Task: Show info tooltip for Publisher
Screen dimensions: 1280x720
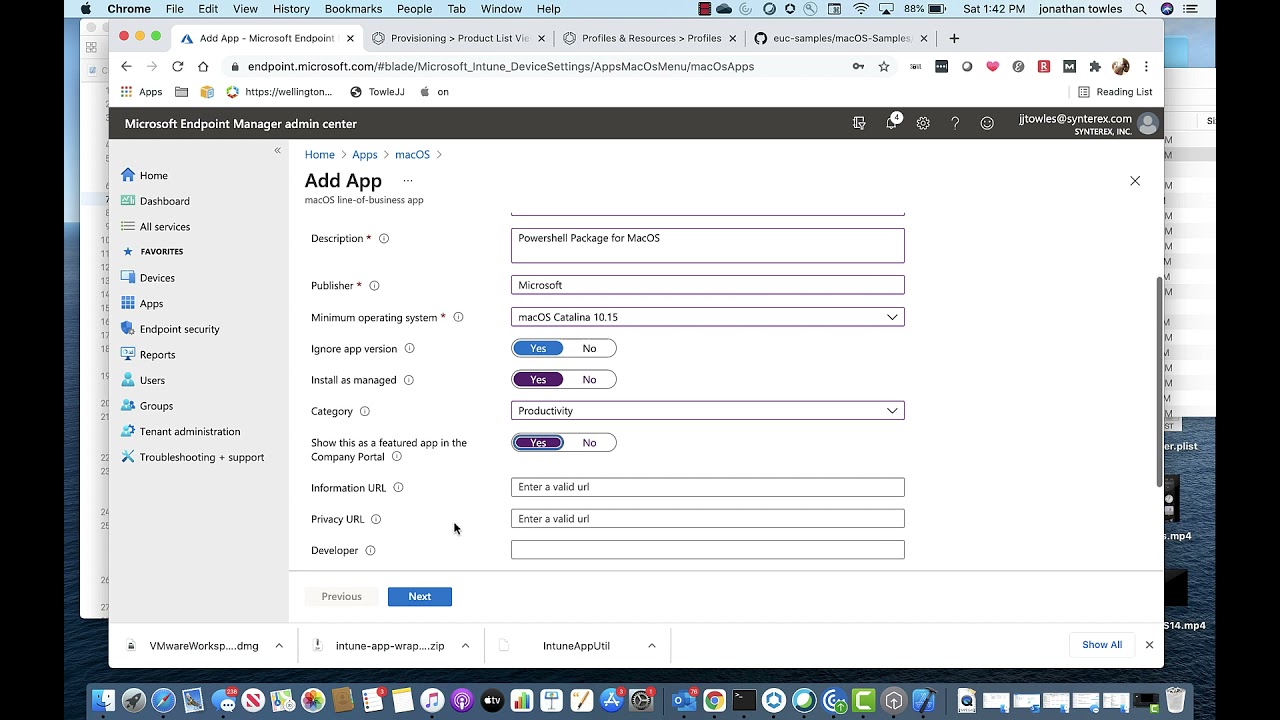Action: pyautogui.click(x=374, y=286)
